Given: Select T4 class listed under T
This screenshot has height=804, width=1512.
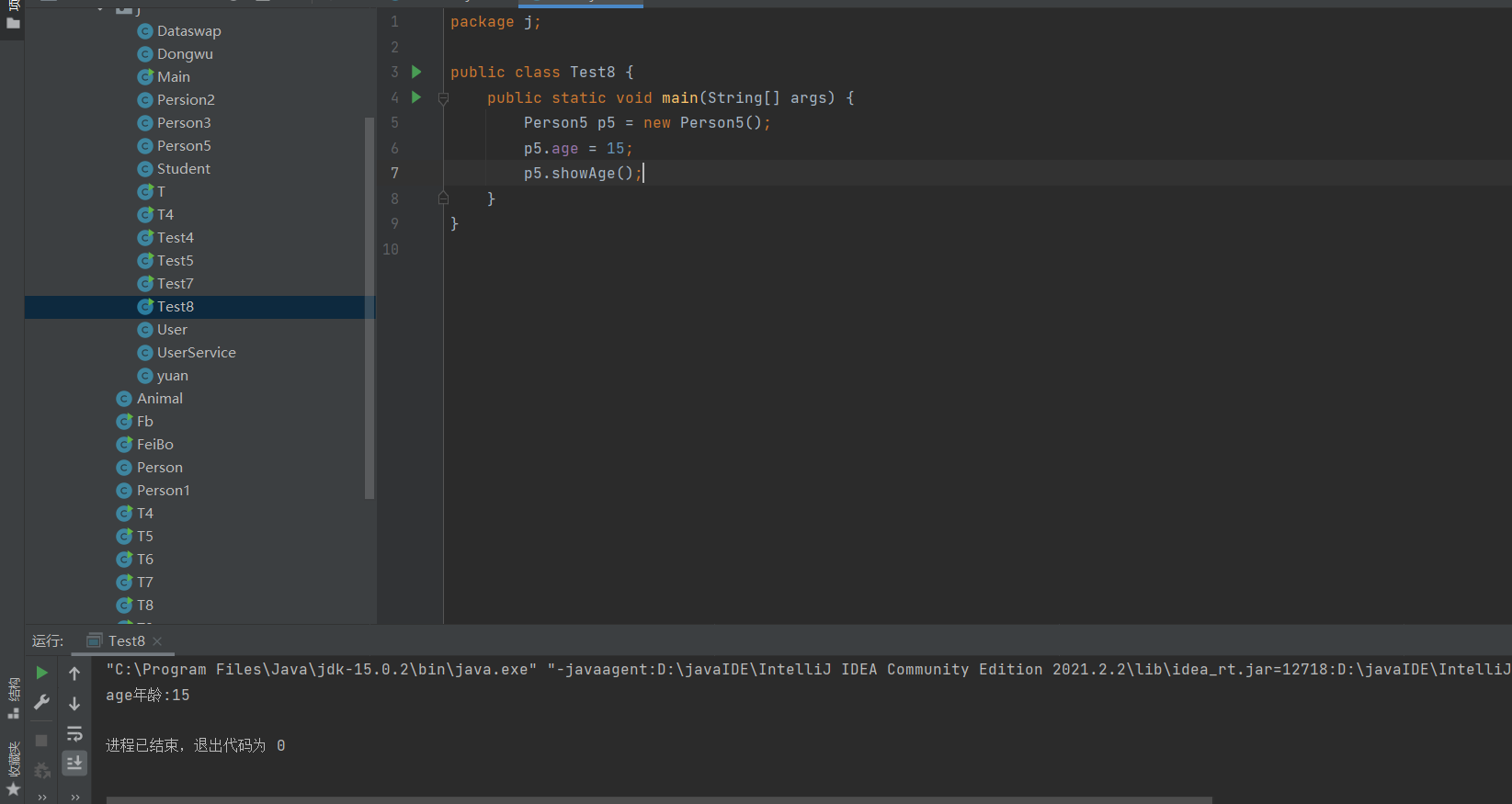Looking at the screenshot, I should tap(165, 215).
